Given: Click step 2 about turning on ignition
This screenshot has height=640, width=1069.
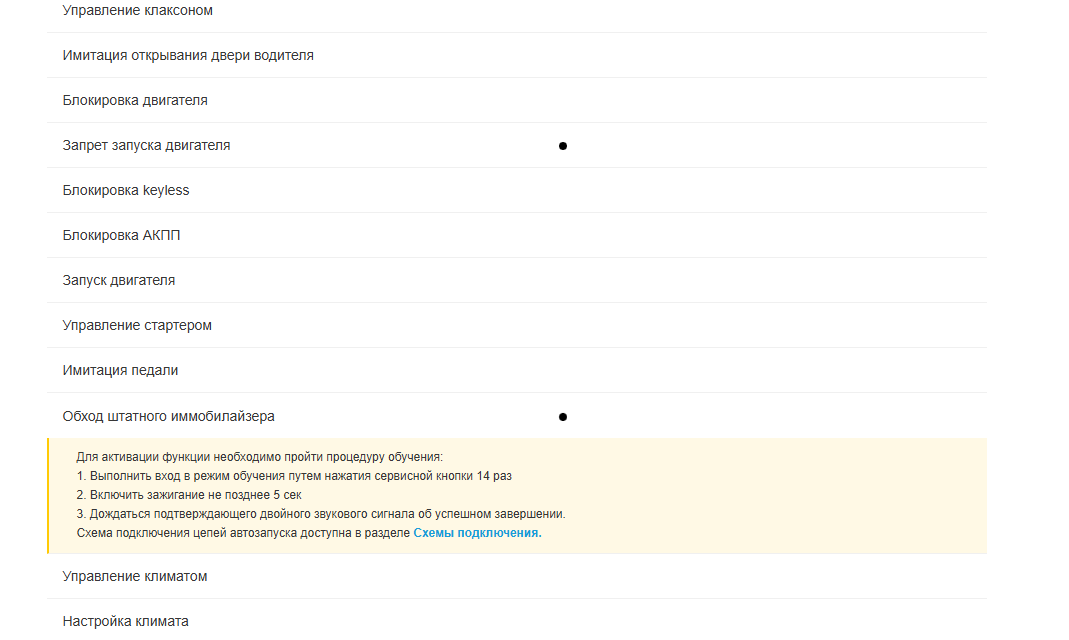Looking at the screenshot, I should [189, 495].
